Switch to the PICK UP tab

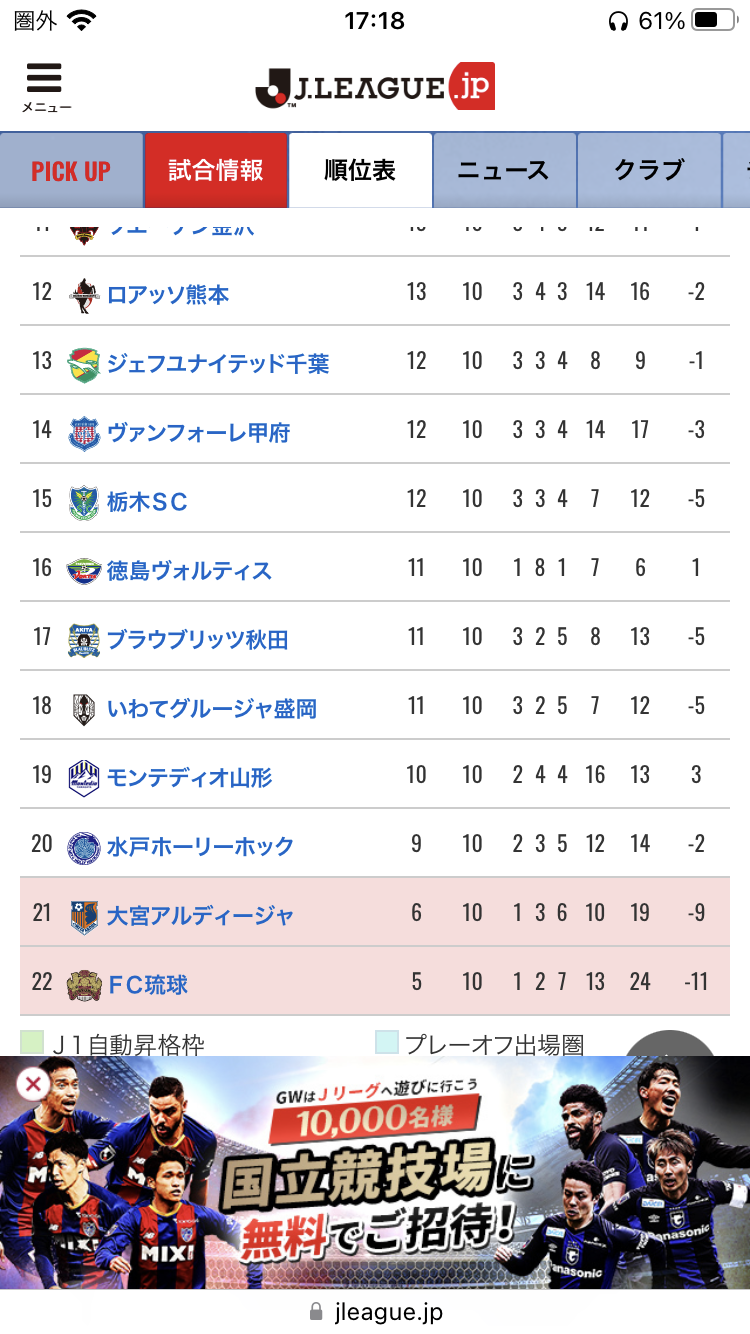(x=71, y=171)
